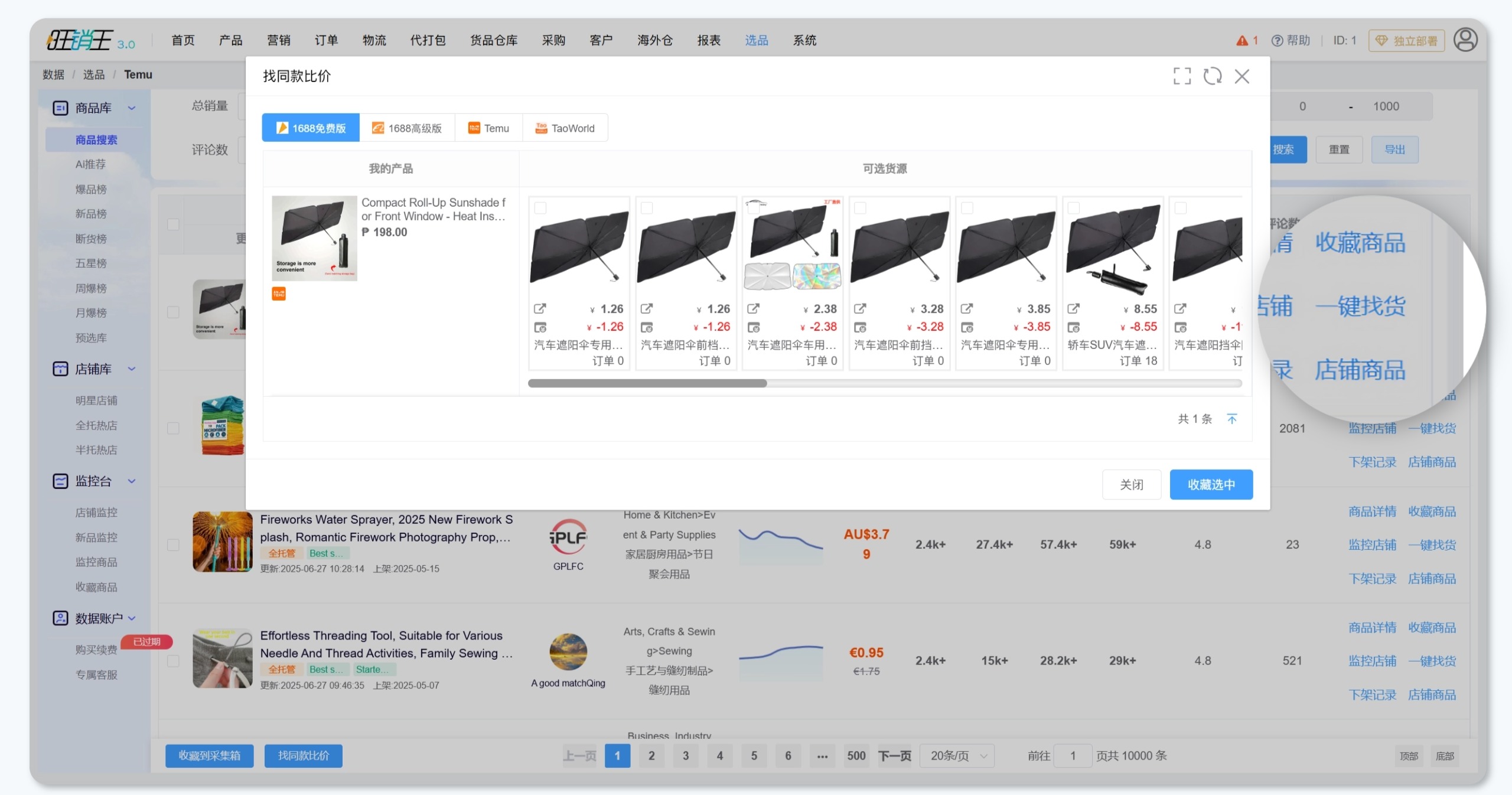Click the 关闭 button in the dialog
The image size is (1512, 795).
1132,485
